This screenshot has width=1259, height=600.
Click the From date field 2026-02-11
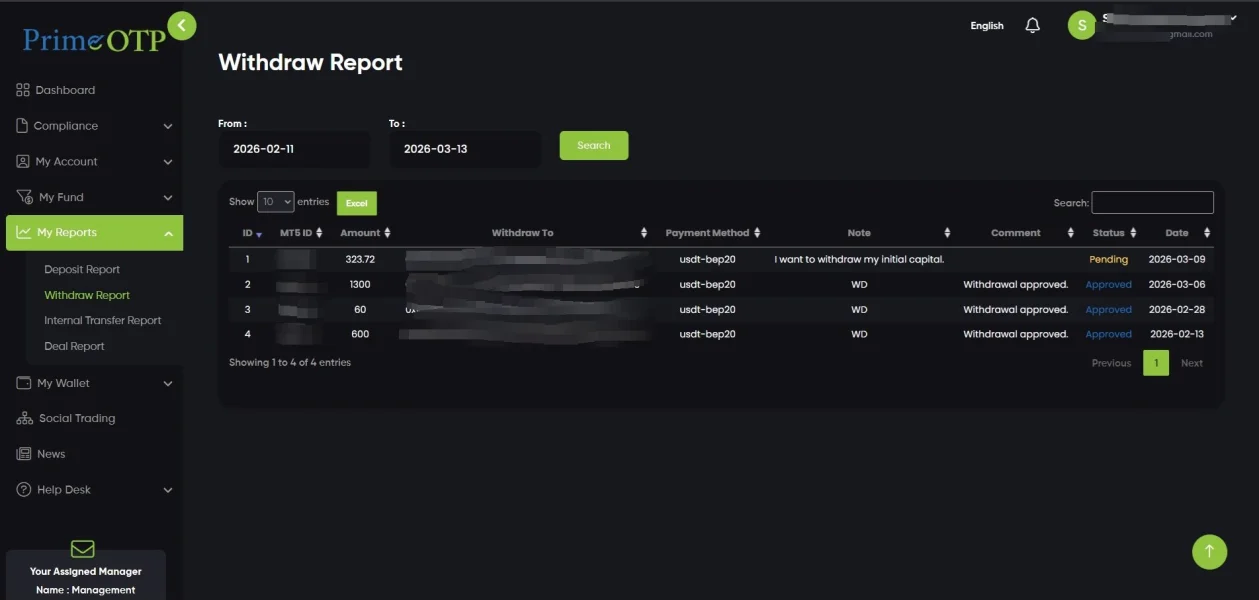coord(294,149)
